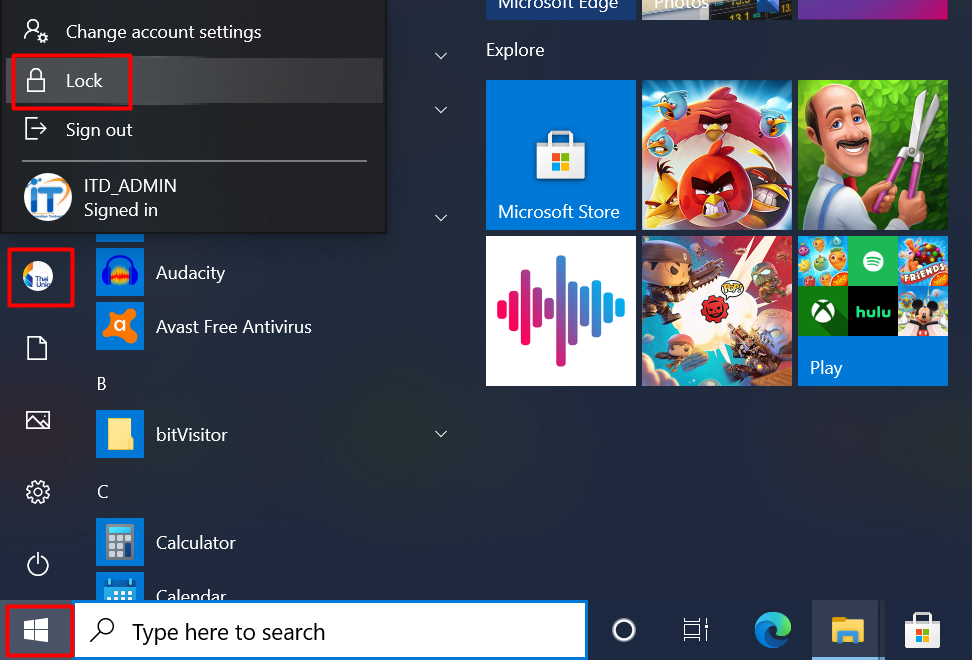Click the Candy Crush Friends icon

(x=923, y=261)
